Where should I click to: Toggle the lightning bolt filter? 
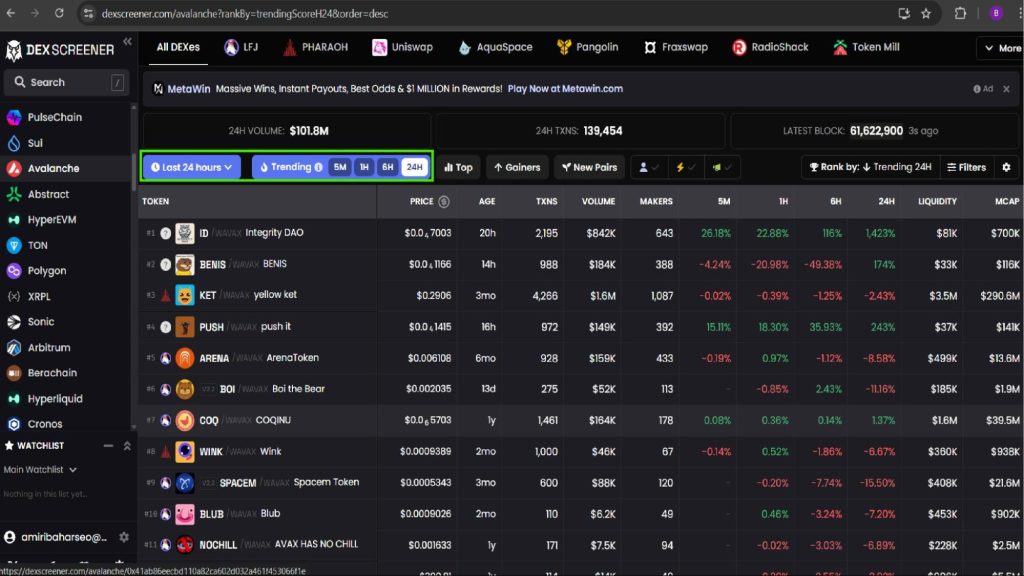pos(685,167)
